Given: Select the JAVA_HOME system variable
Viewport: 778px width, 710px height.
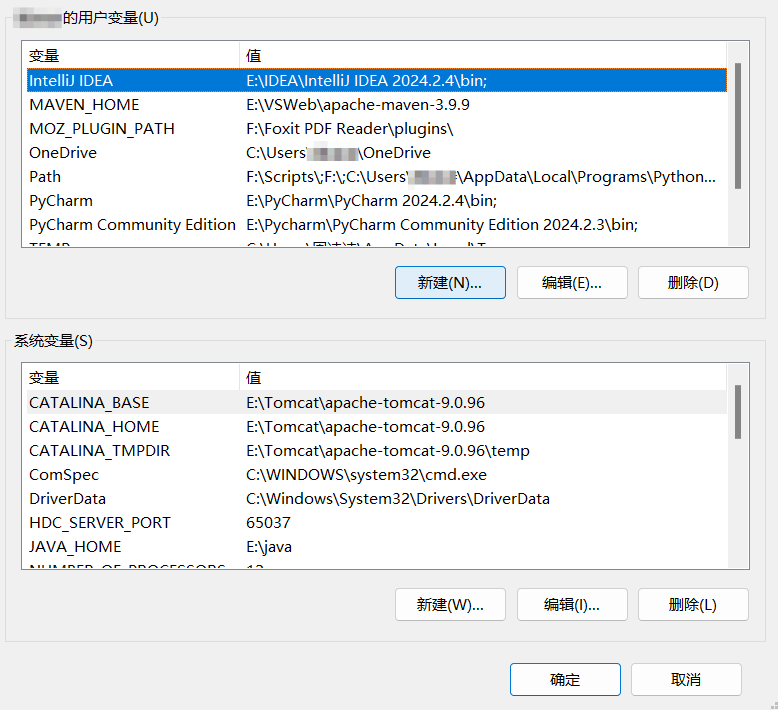Looking at the screenshot, I should [x=377, y=547].
